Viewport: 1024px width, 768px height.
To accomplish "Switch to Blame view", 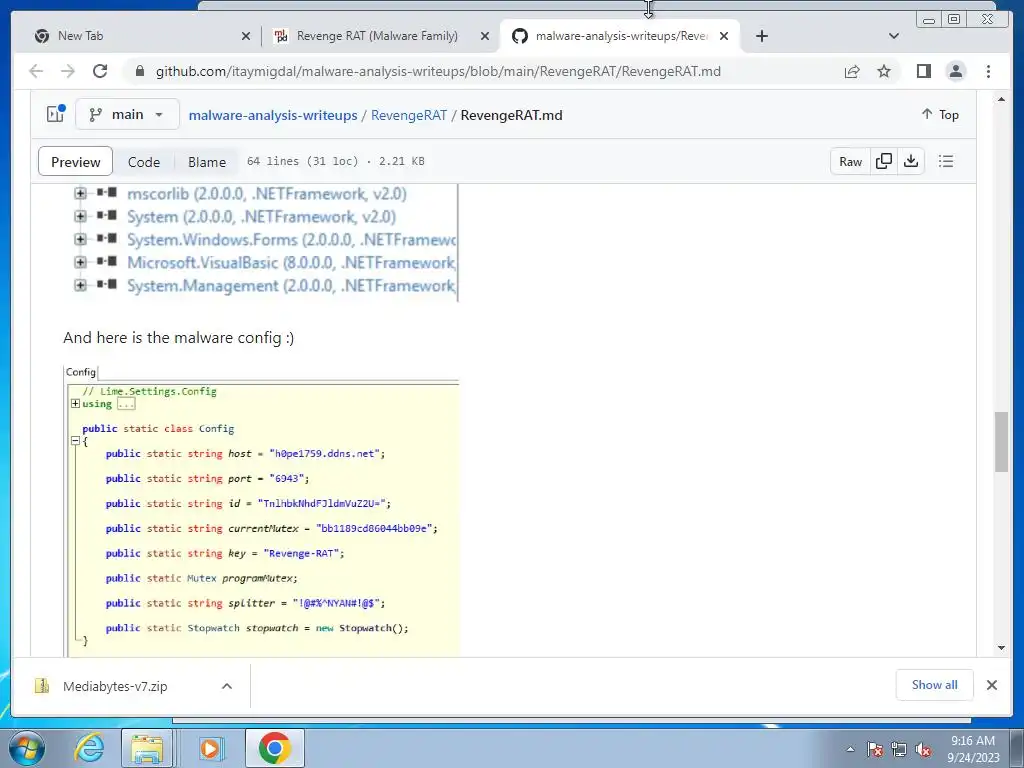I will 207,161.
